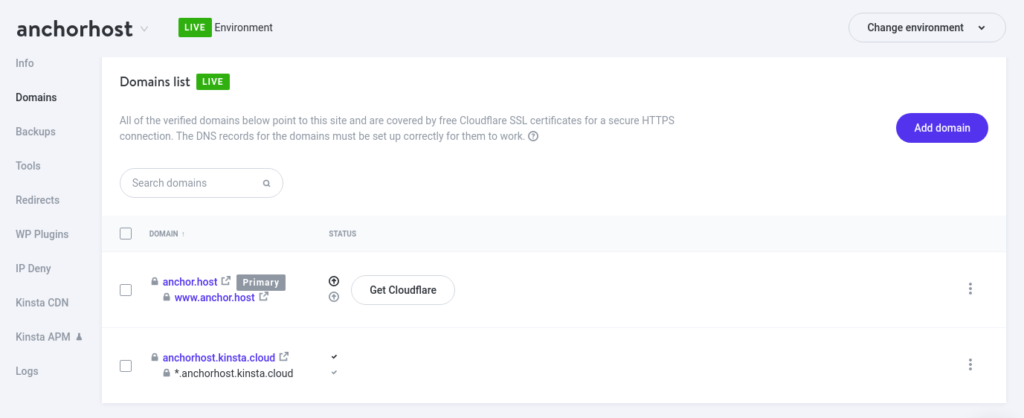The image size is (1024, 418).
Task: Expand the anchorhost site name chevron
Action: [144, 29]
